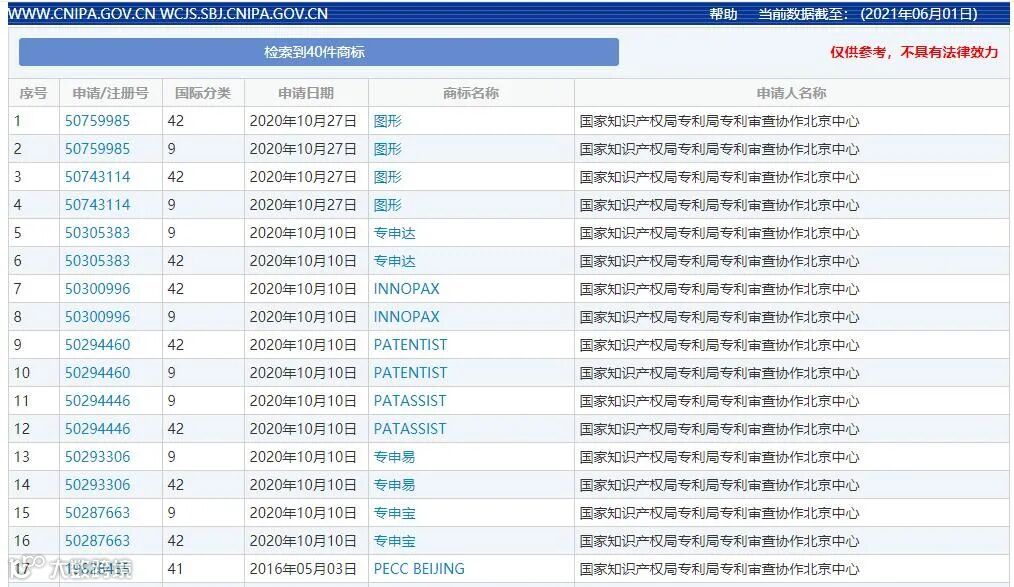1014x587 pixels.
Task: Open the PATENTIST trademark in row 9
Action: [x=410, y=345]
